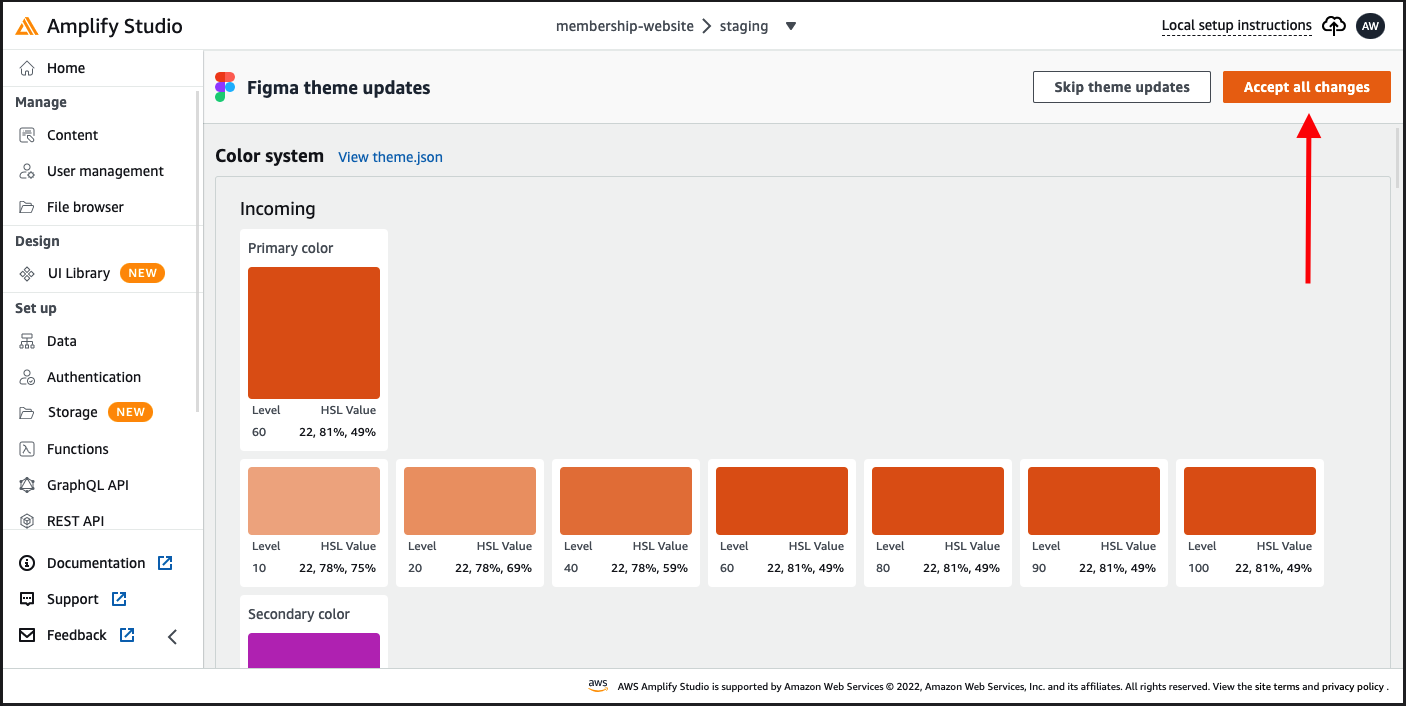Select large Primary color swatch
The image size is (1406, 706).
(314, 333)
